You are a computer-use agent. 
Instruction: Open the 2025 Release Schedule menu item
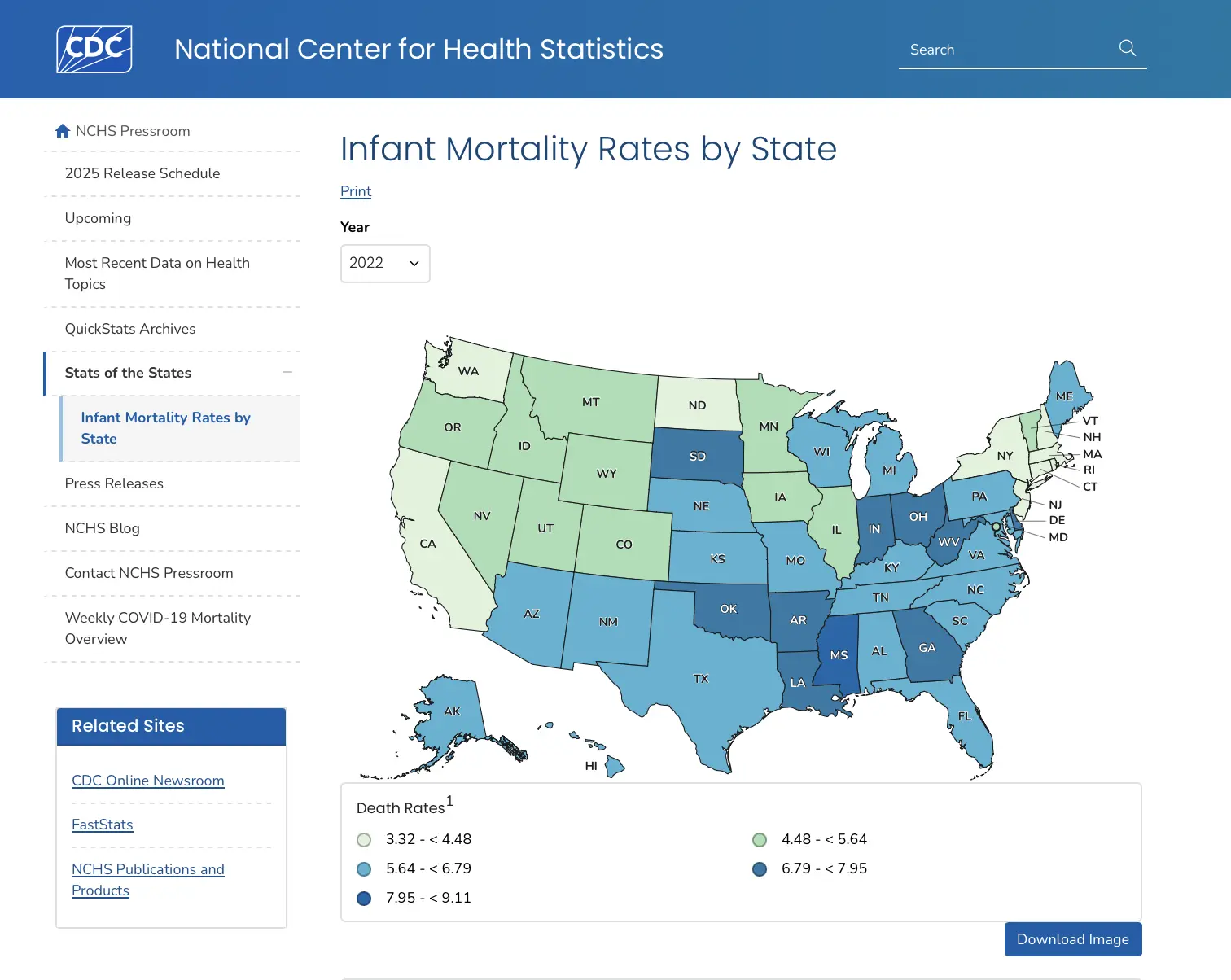pyautogui.click(x=142, y=173)
